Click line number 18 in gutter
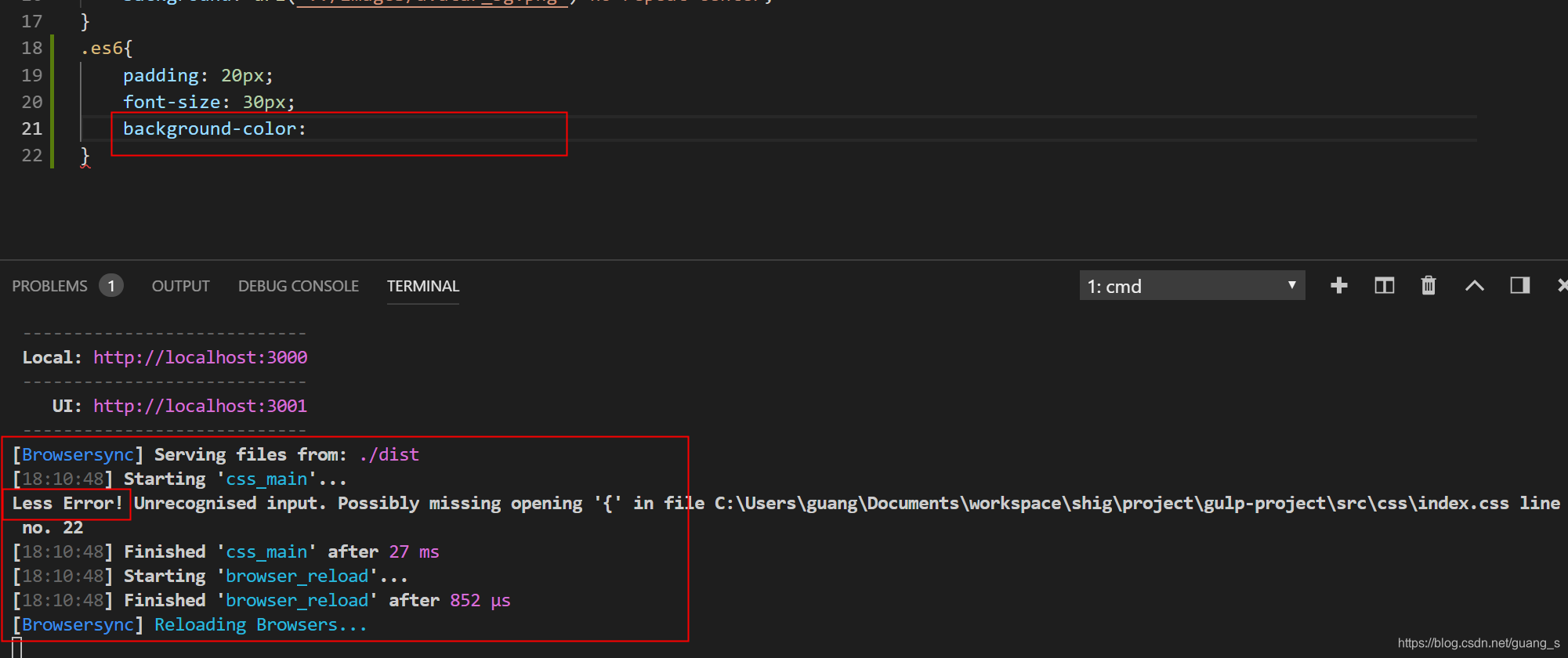Viewport: 1568px width, 658px height. (32, 49)
